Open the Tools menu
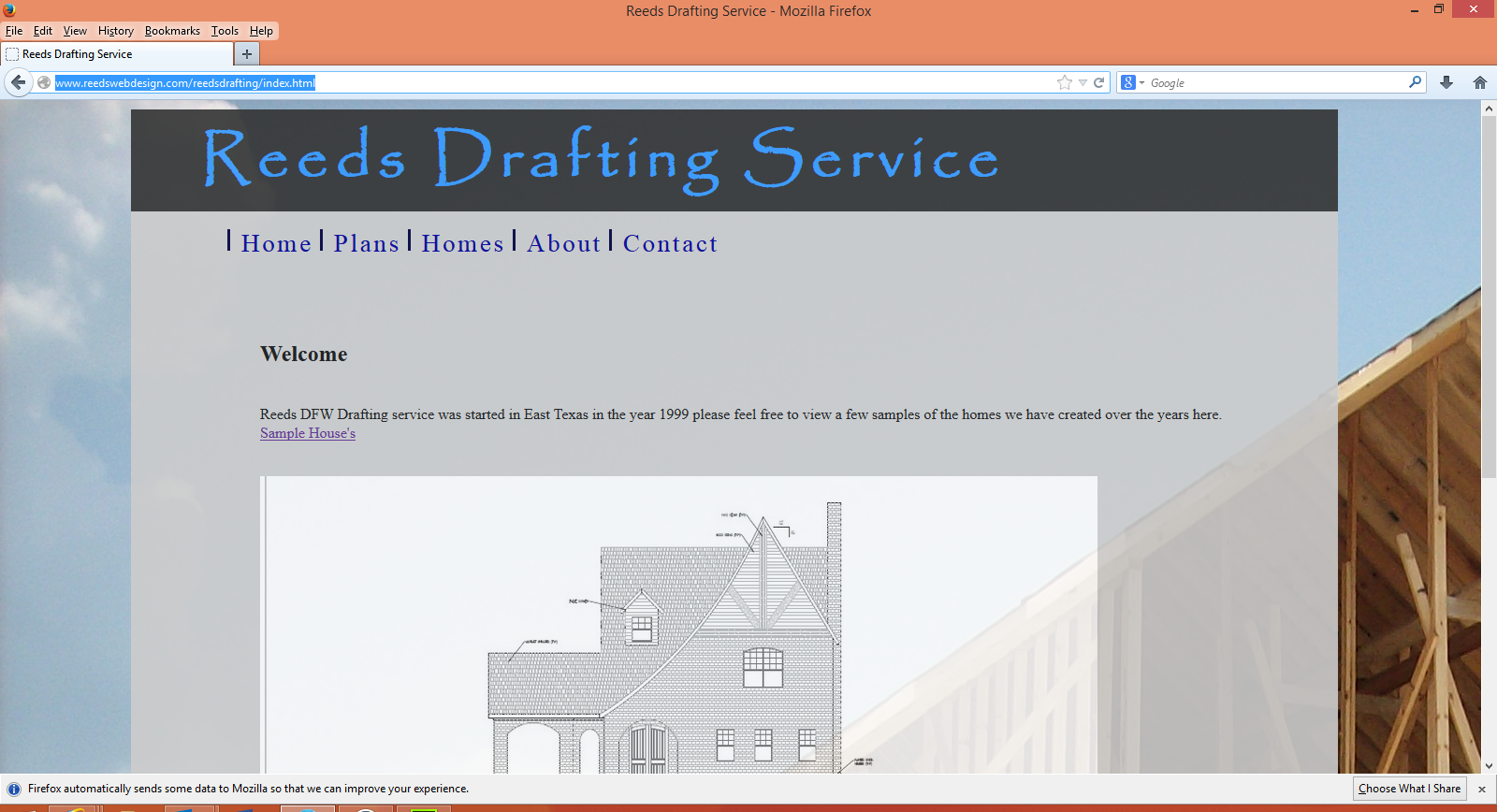This screenshot has height=812, width=1497. (x=225, y=31)
